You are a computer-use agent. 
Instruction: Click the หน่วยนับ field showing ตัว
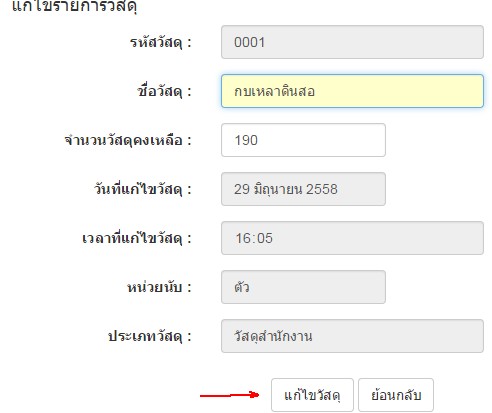[303, 287]
